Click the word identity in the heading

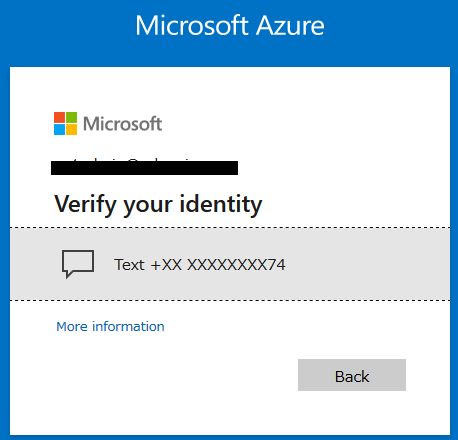coord(221,204)
